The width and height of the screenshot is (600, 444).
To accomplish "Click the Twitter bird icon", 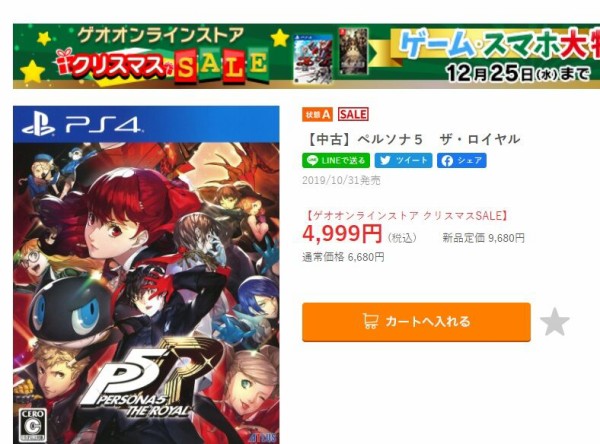I will tap(385, 160).
